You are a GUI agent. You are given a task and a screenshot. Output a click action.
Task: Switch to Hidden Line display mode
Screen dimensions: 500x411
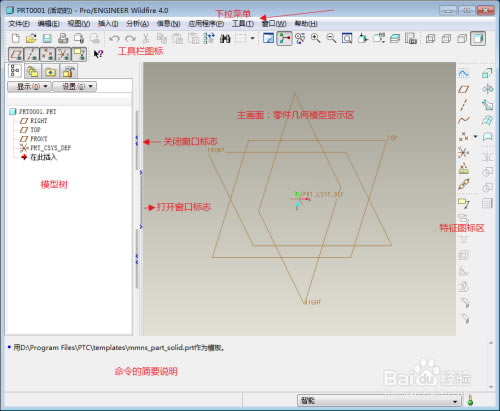coord(446,39)
